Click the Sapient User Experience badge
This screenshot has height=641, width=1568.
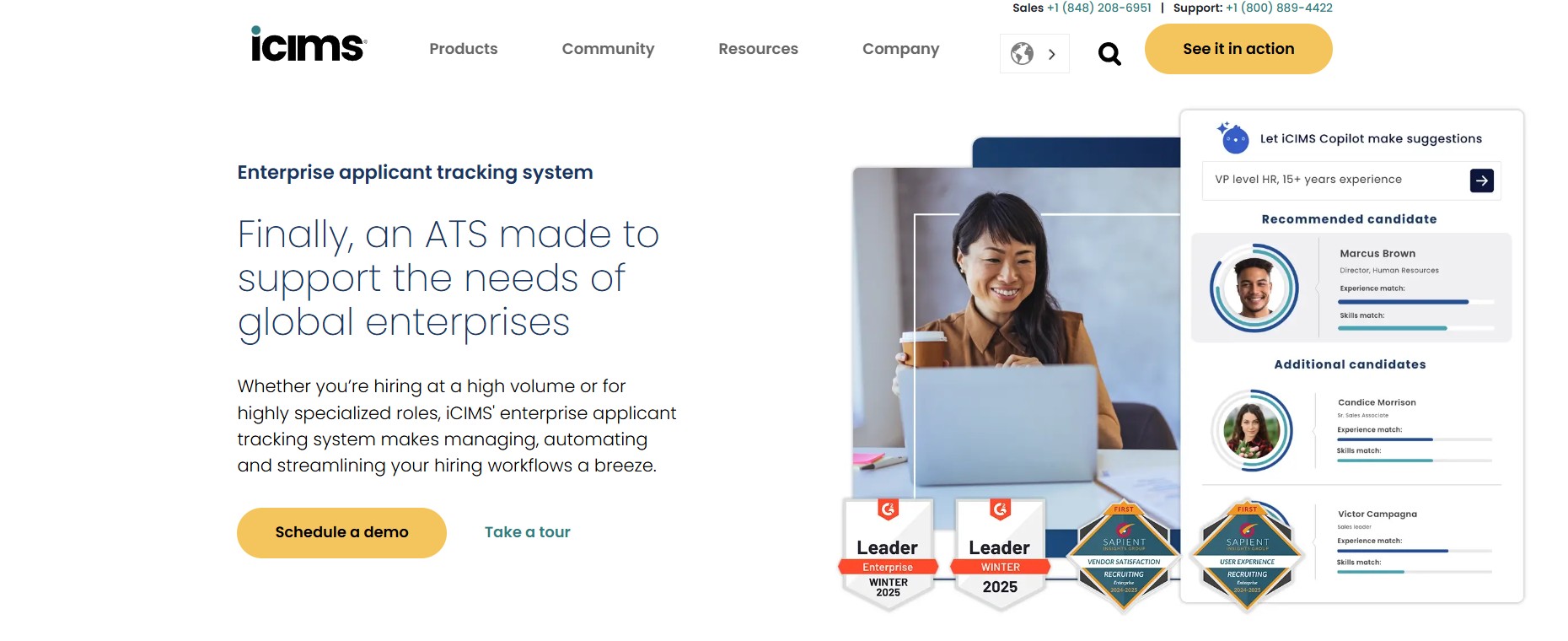pyautogui.click(x=1247, y=554)
